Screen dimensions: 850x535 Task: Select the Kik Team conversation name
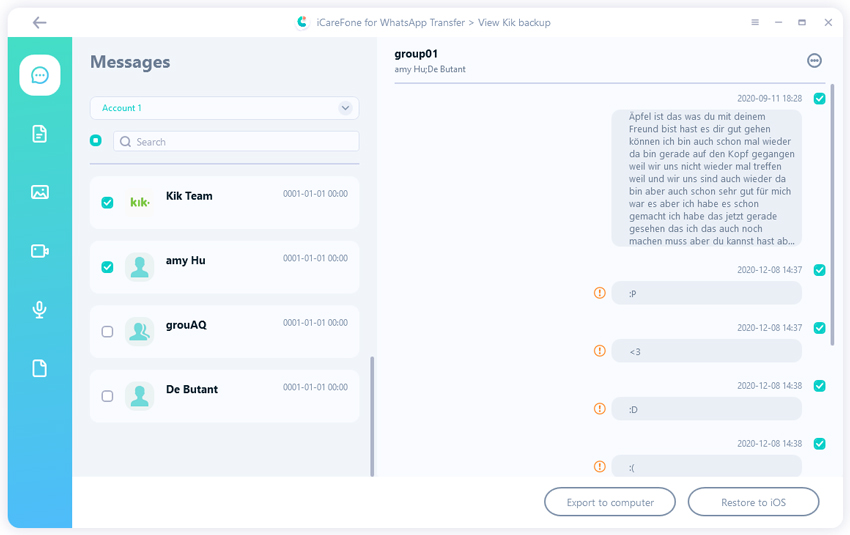[x=189, y=196]
